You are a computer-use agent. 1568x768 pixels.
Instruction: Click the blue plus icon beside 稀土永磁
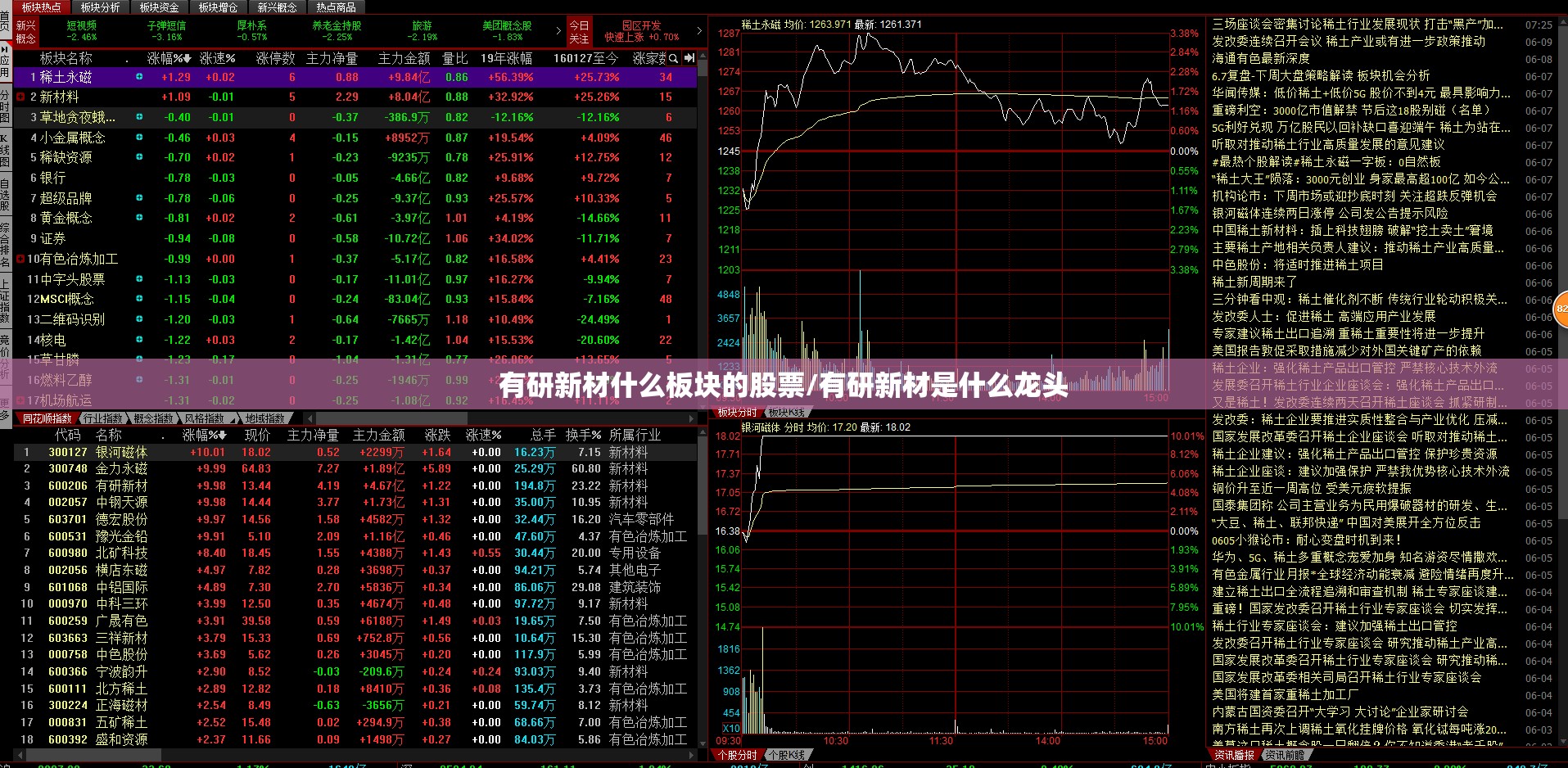click(x=139, y=76)
